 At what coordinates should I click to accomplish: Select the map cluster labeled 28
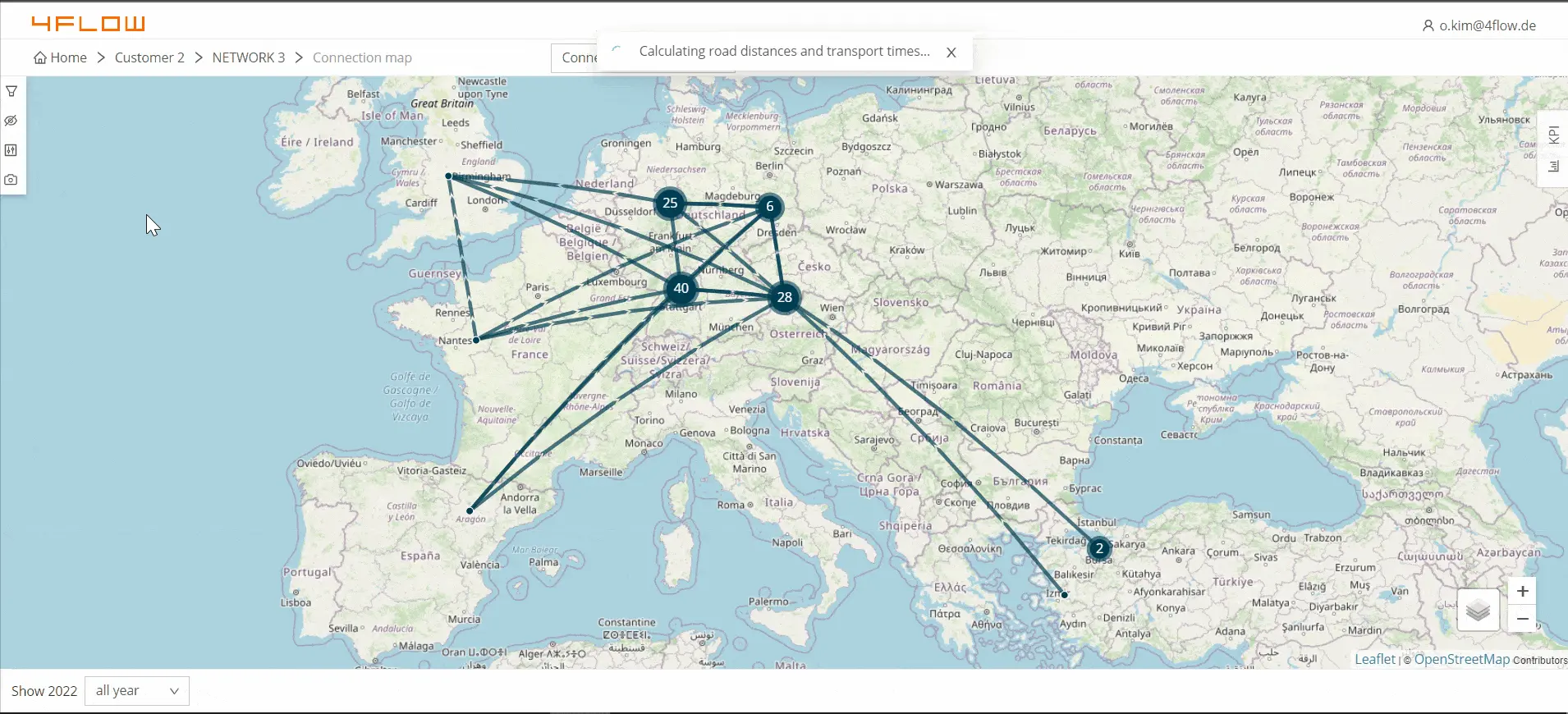point(784,298)
